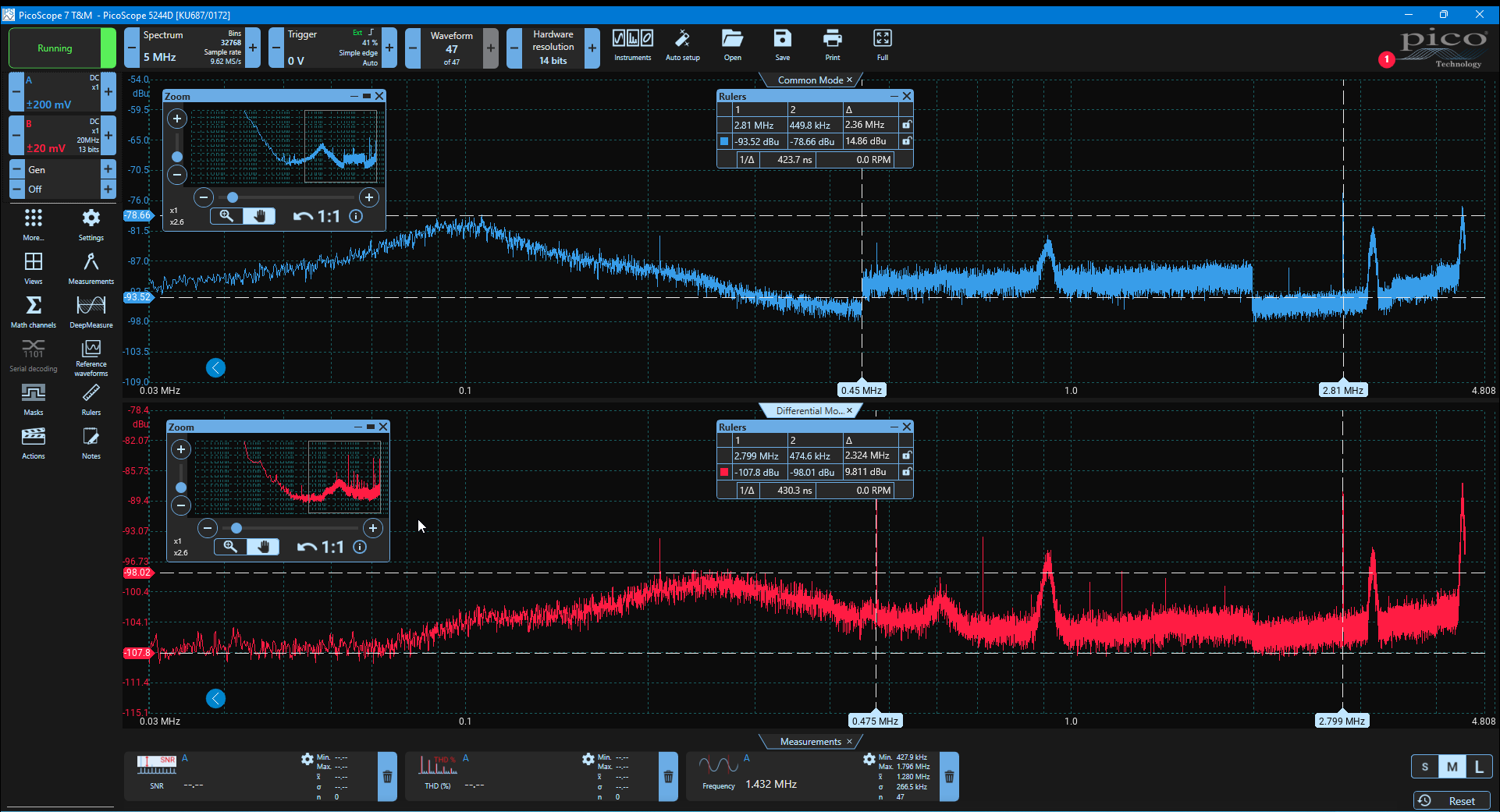This screenshot has width=1500, height=812.
Task: Open Channel B options
Action: click(62, 136)
